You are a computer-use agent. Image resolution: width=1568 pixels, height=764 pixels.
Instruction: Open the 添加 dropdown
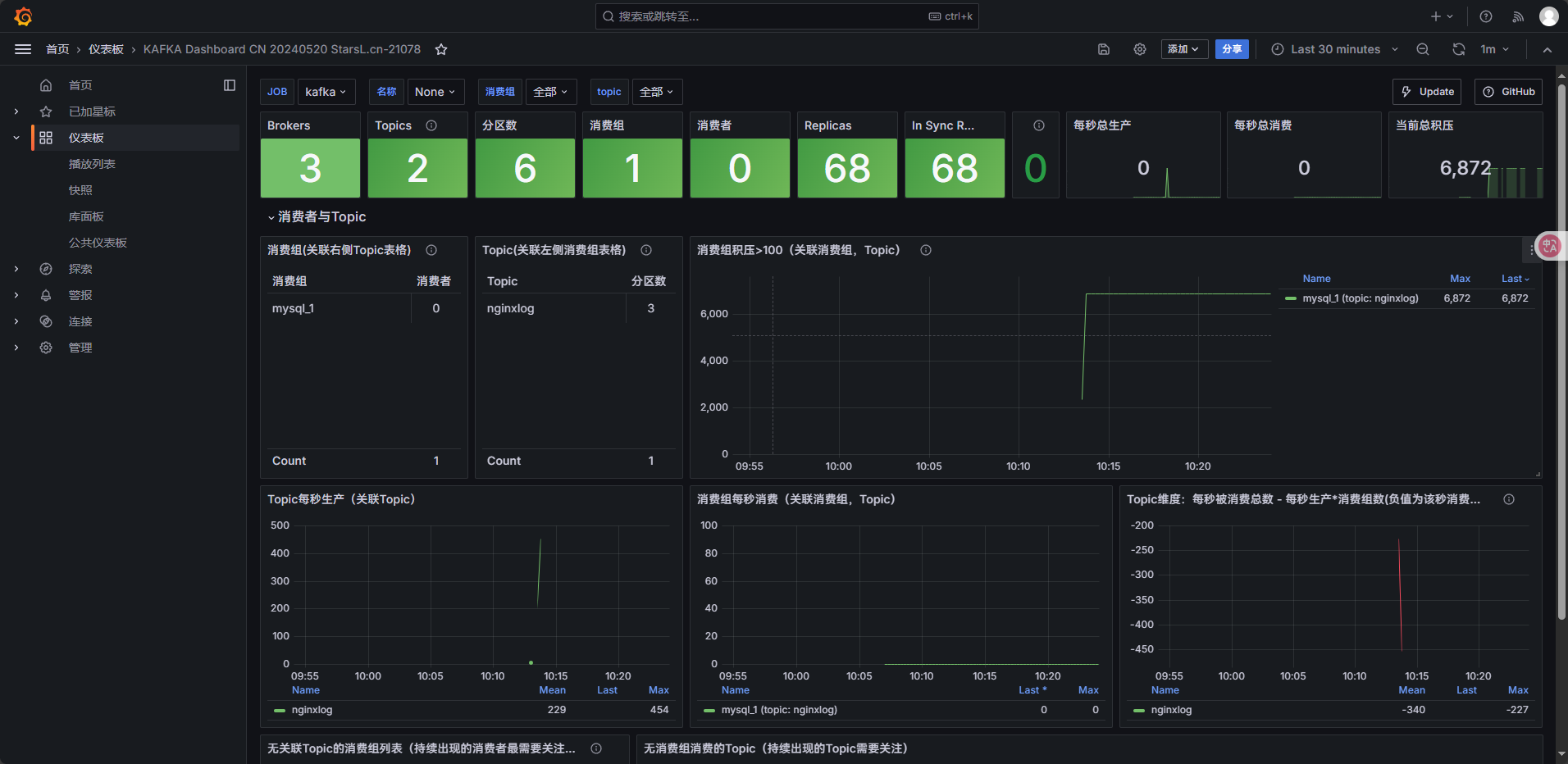[1184, 49]
